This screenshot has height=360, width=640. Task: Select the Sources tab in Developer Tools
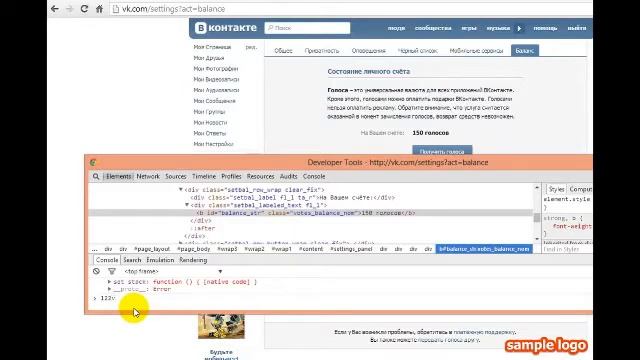point(176,176)
